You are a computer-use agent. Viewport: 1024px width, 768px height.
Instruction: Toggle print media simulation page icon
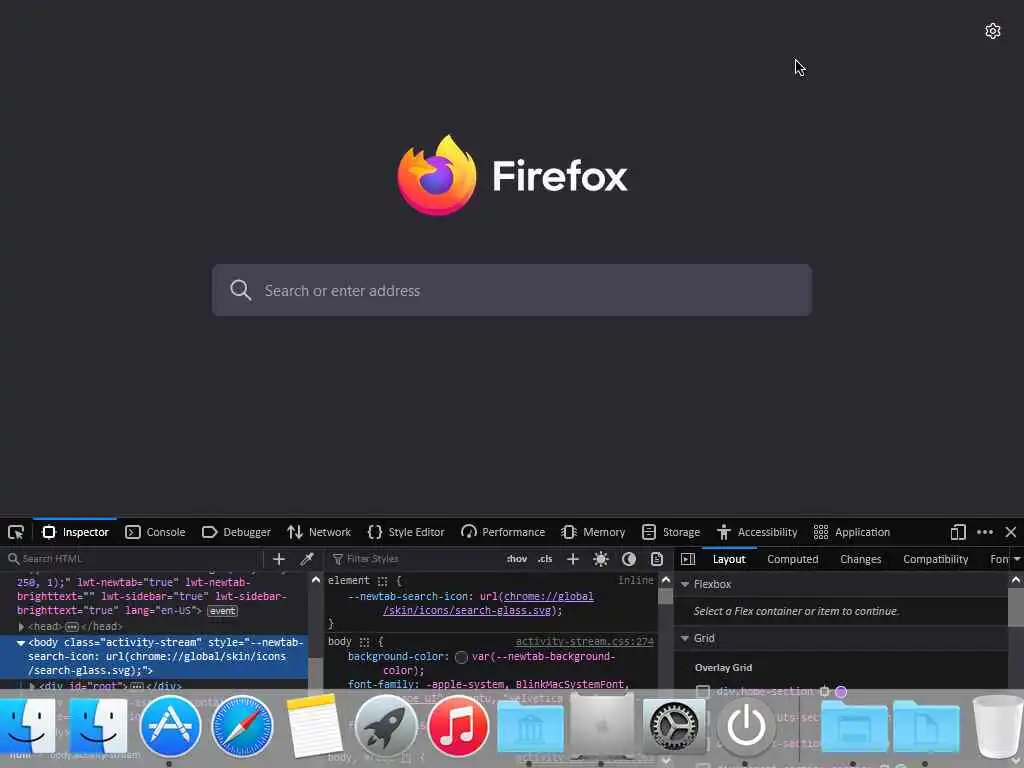pyautogui.click(x=656, y=559)
